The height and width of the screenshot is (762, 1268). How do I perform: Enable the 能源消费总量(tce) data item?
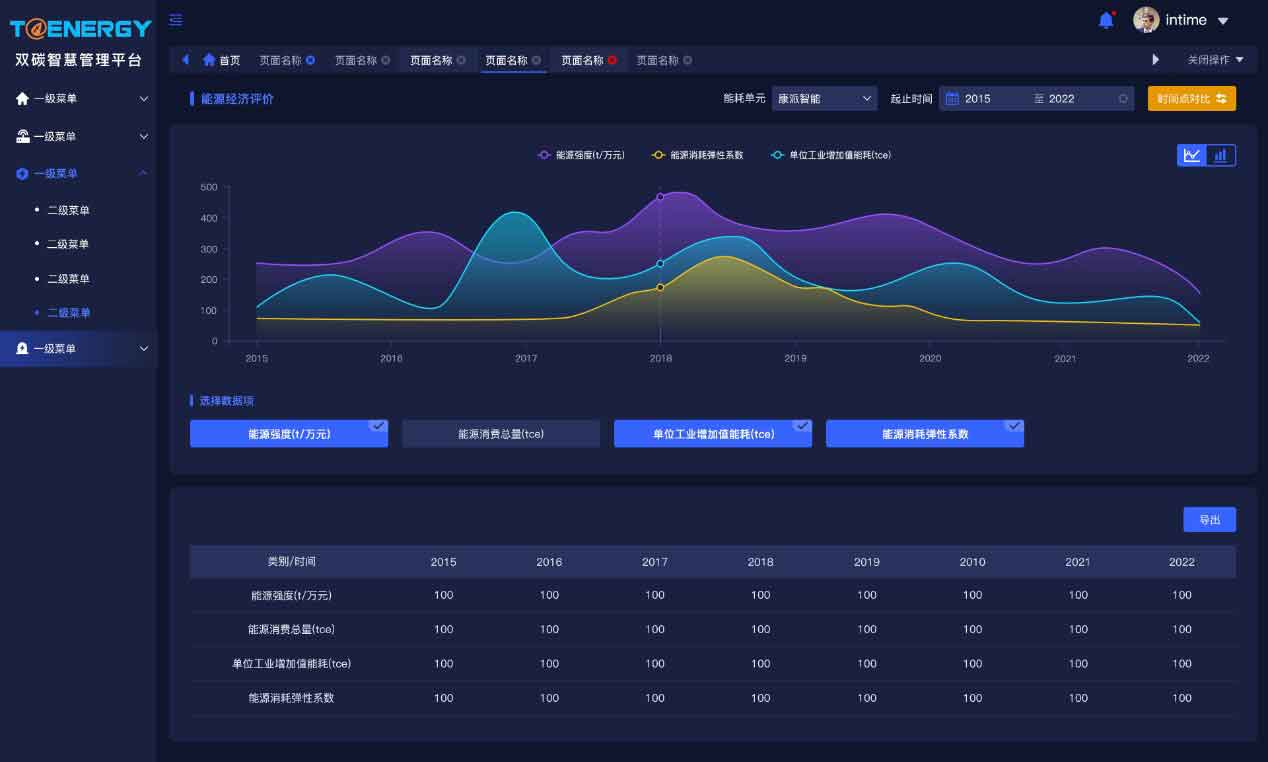(x=500, y=434)
